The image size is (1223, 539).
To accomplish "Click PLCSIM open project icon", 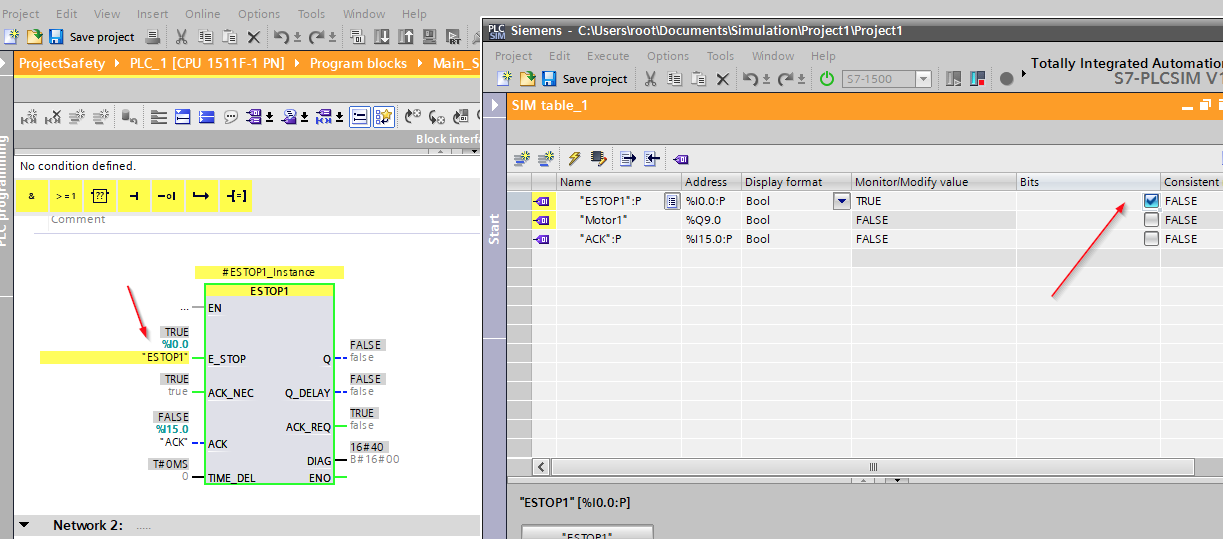I will (527, 79).
